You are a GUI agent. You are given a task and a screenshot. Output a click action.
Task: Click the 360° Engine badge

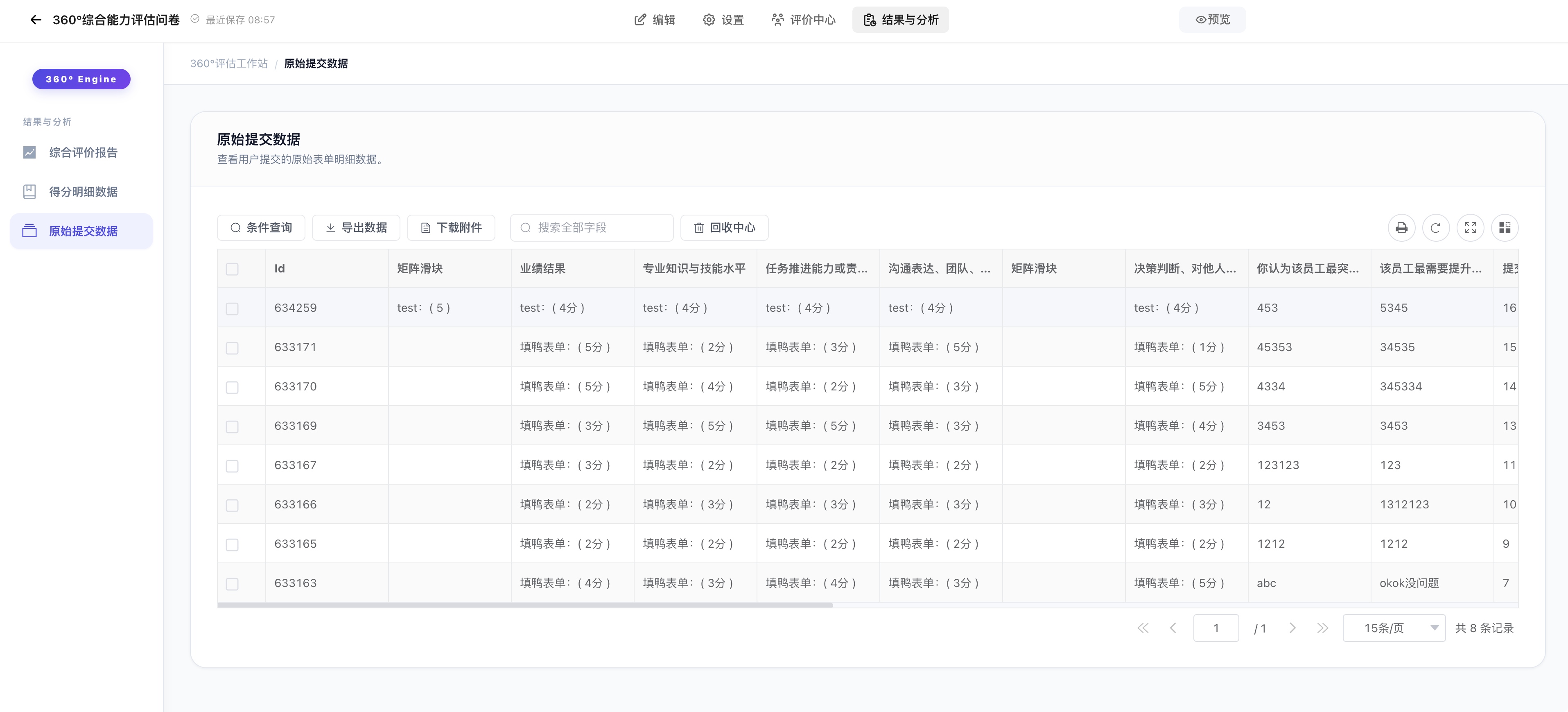tap(81, 79)
